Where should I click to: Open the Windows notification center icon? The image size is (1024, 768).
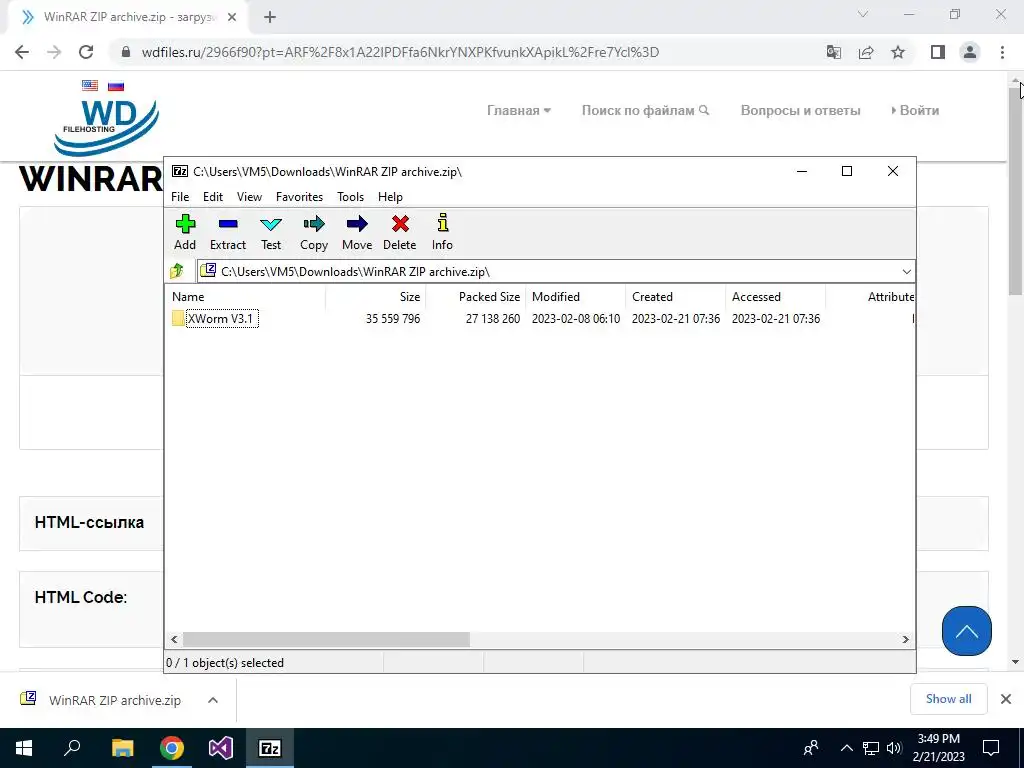[991, 748]
